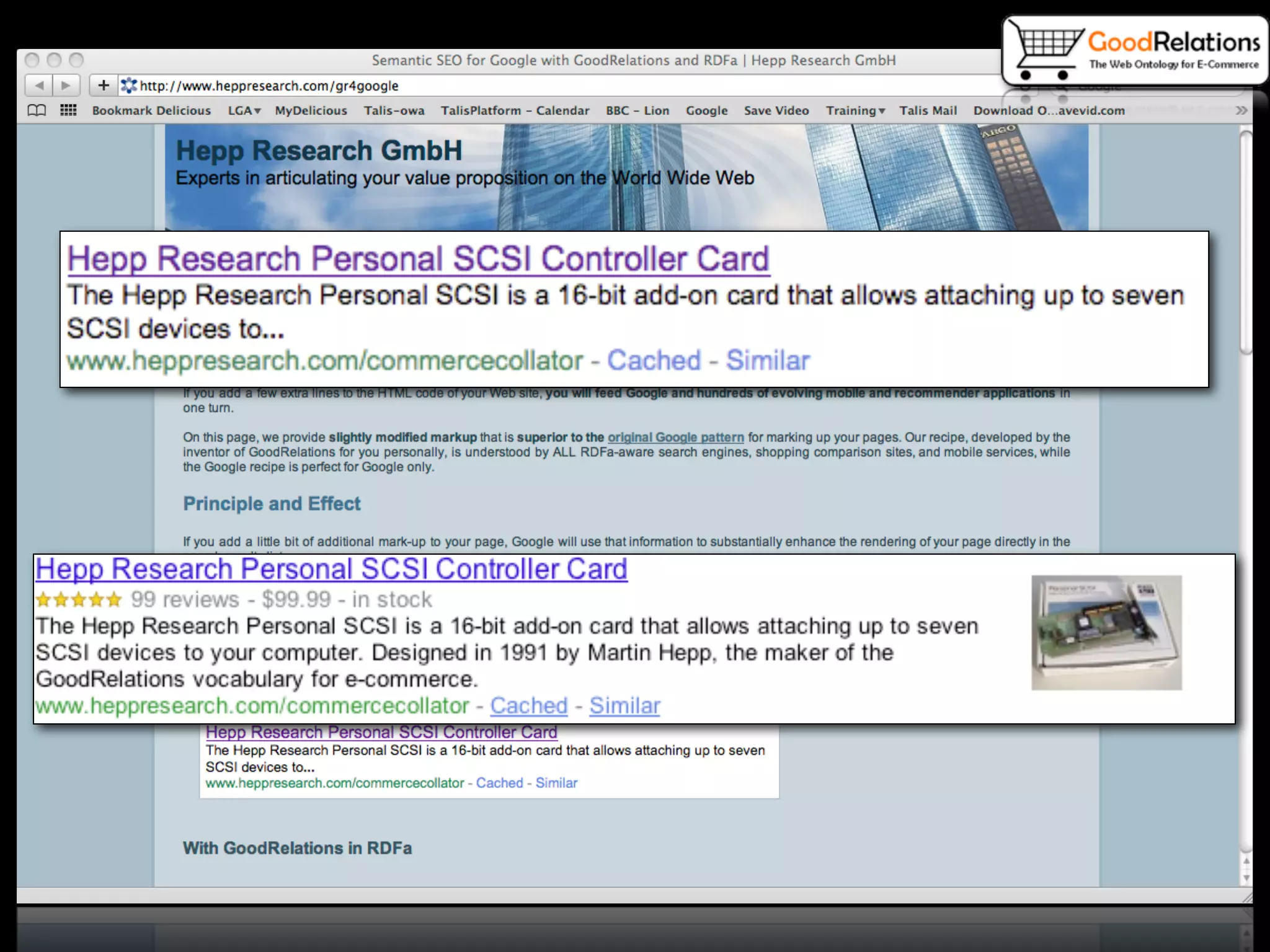Click the SCSI card product thumbnail

(x=1106, y=633)
